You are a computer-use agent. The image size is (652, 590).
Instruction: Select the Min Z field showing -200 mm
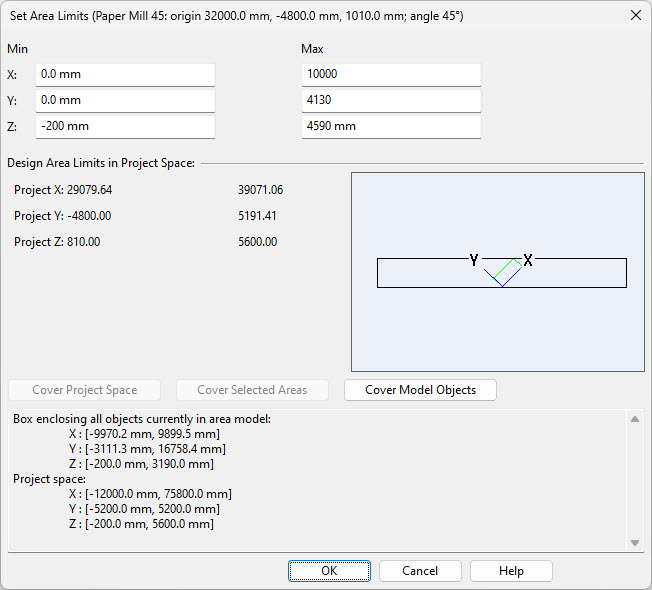[125, 127]
